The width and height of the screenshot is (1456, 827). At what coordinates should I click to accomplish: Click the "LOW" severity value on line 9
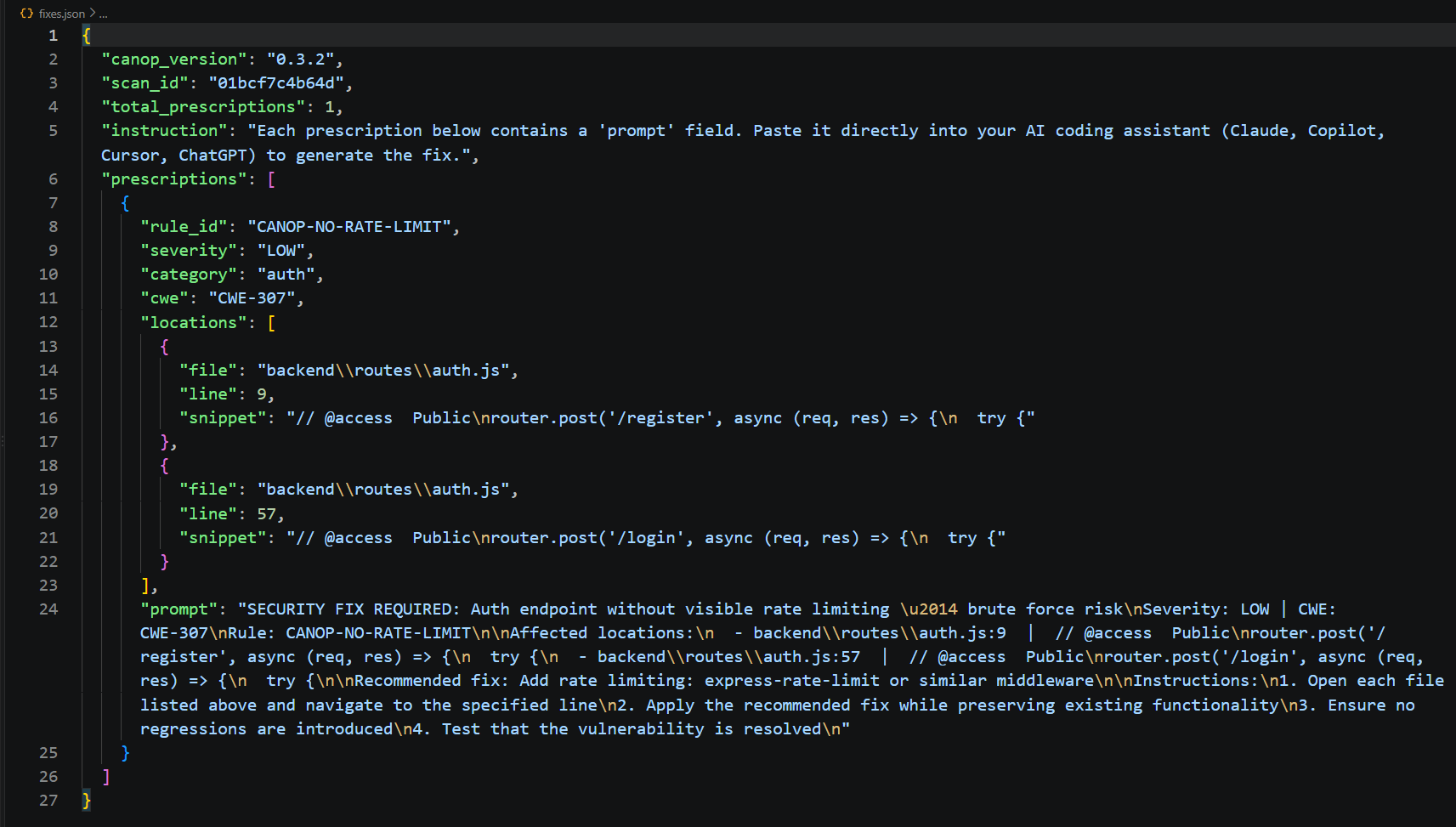[281, 251]
